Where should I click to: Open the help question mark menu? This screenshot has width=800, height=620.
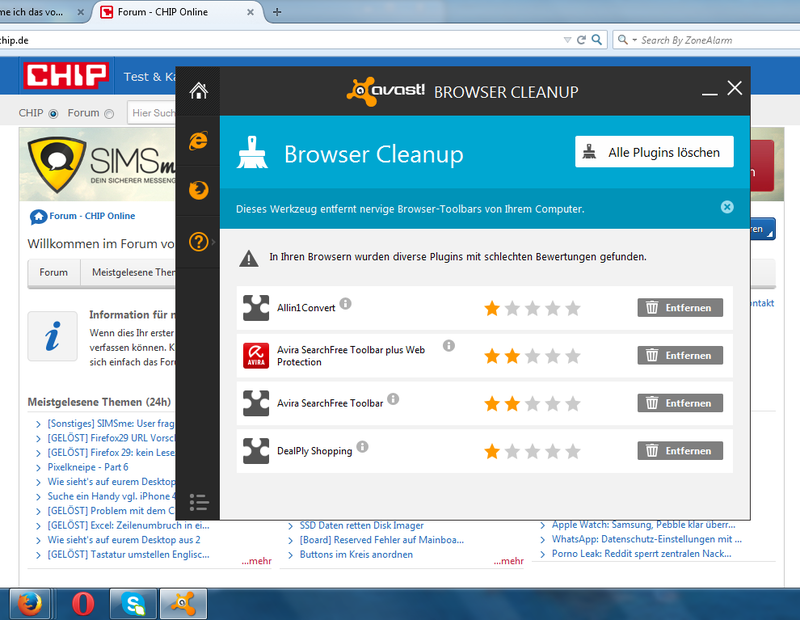(x=198, y=241)
